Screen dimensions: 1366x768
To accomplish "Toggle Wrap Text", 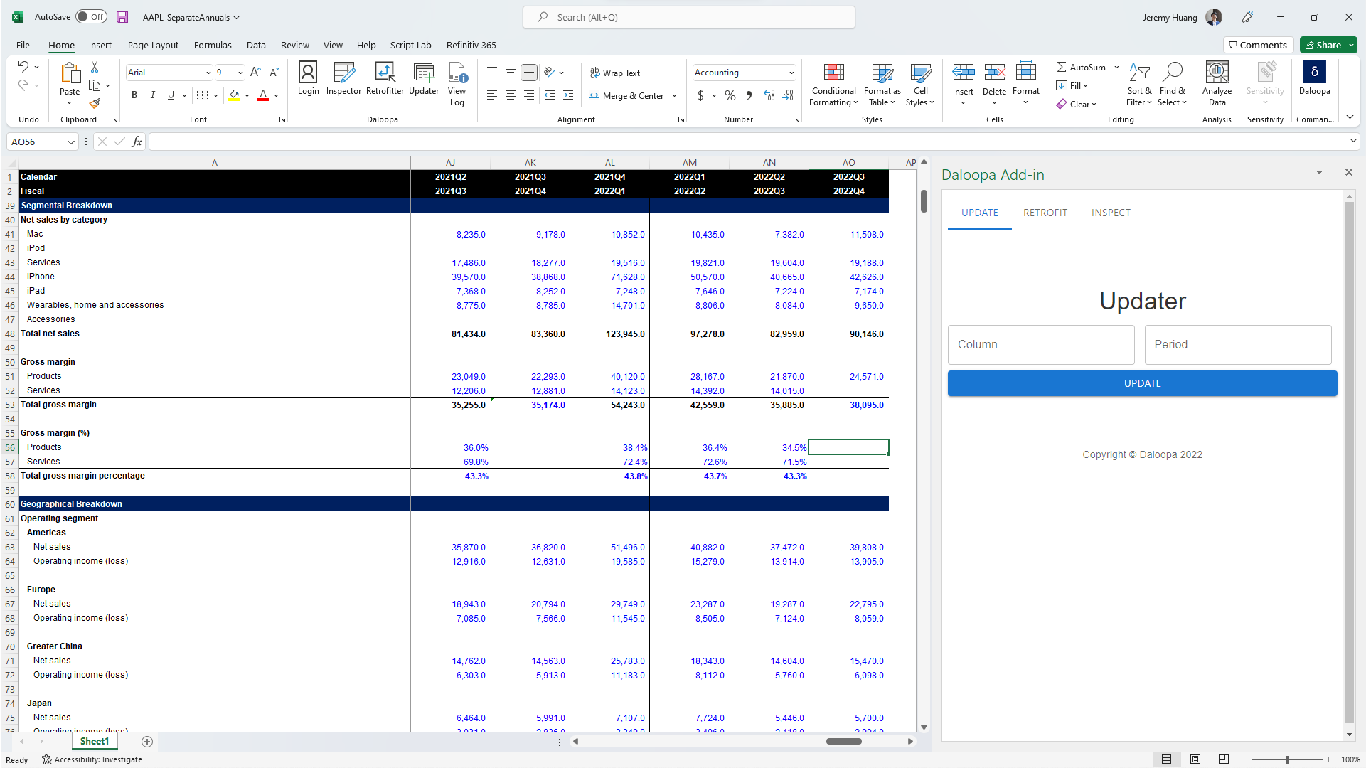I will click(615, 72).
